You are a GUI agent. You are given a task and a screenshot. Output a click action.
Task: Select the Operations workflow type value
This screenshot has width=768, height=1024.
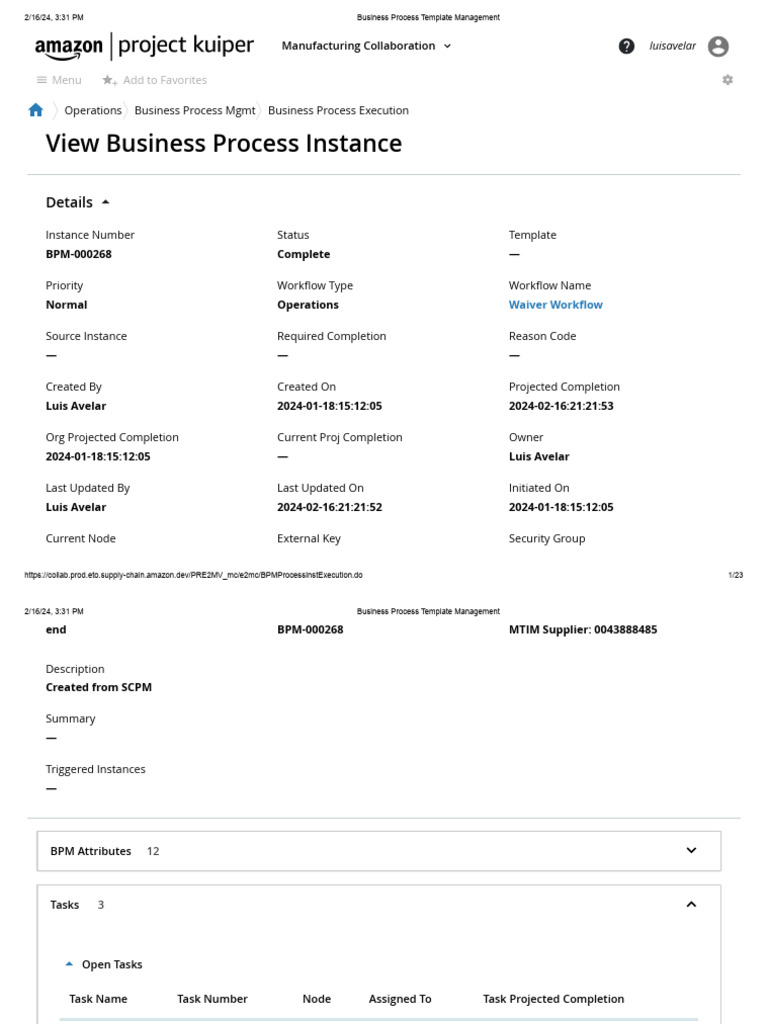pyautogui.click(x=308, y=304)
